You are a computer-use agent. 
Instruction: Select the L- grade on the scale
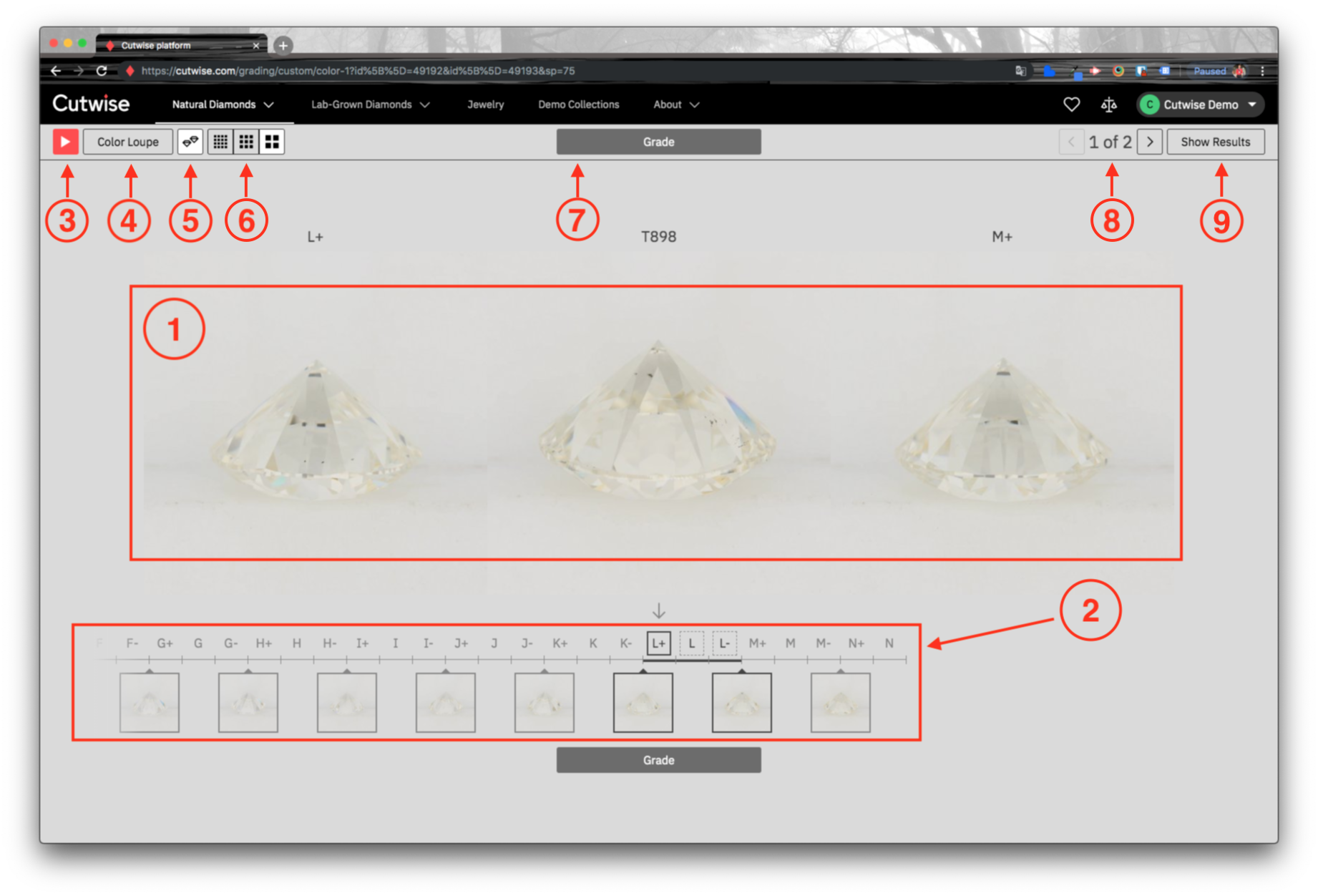click(724, 643)
